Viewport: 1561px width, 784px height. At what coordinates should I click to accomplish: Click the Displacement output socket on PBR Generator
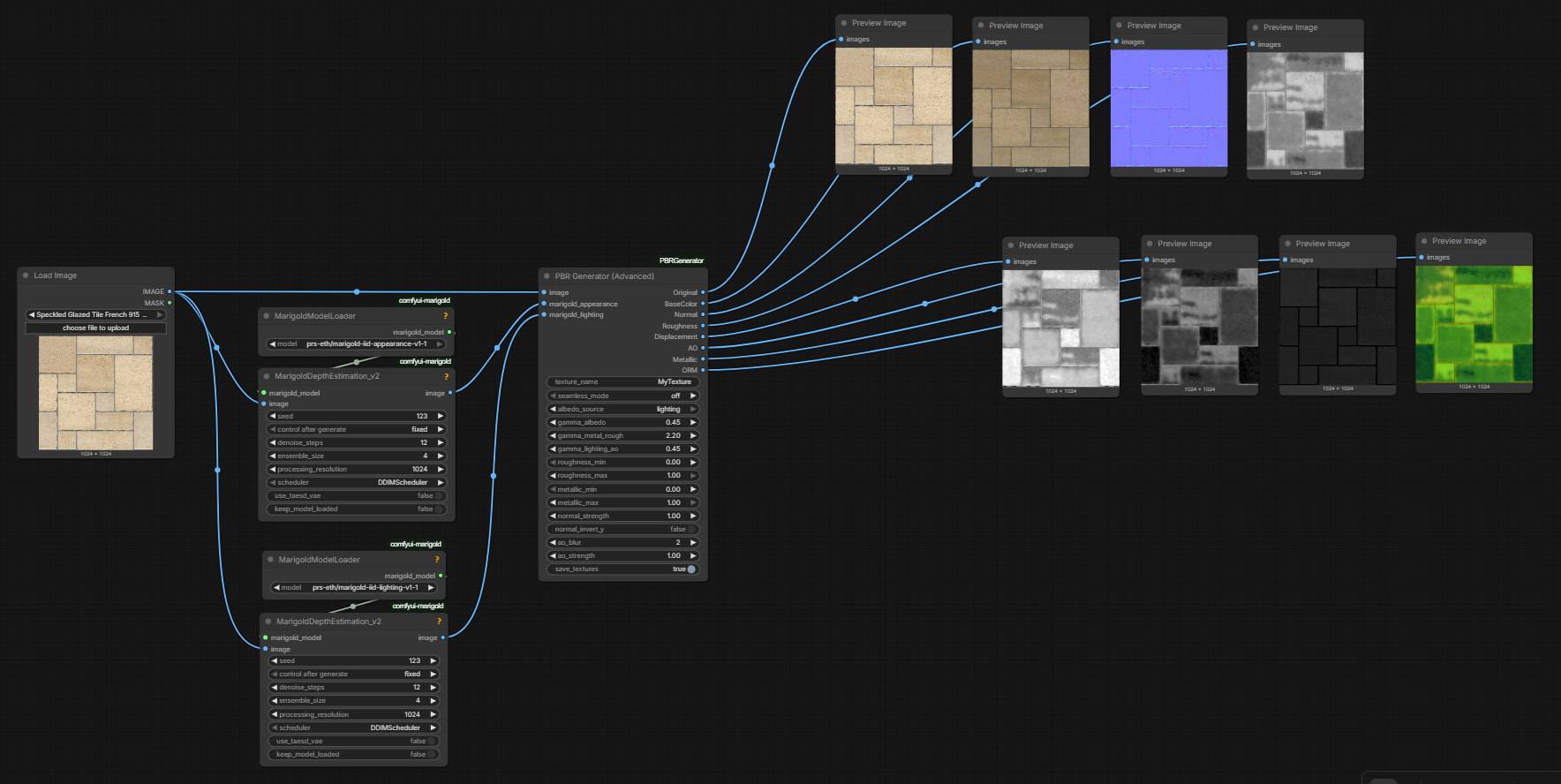click(x=703, y=336)
